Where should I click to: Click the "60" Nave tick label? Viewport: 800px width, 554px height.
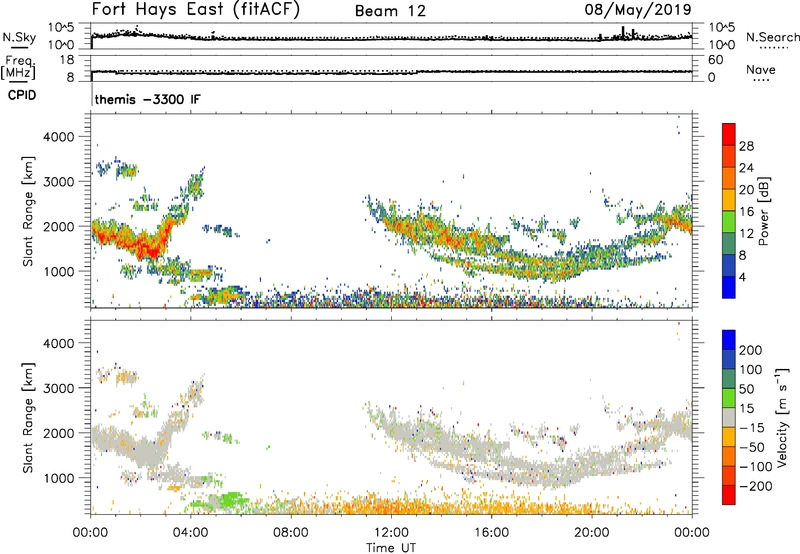716,60
